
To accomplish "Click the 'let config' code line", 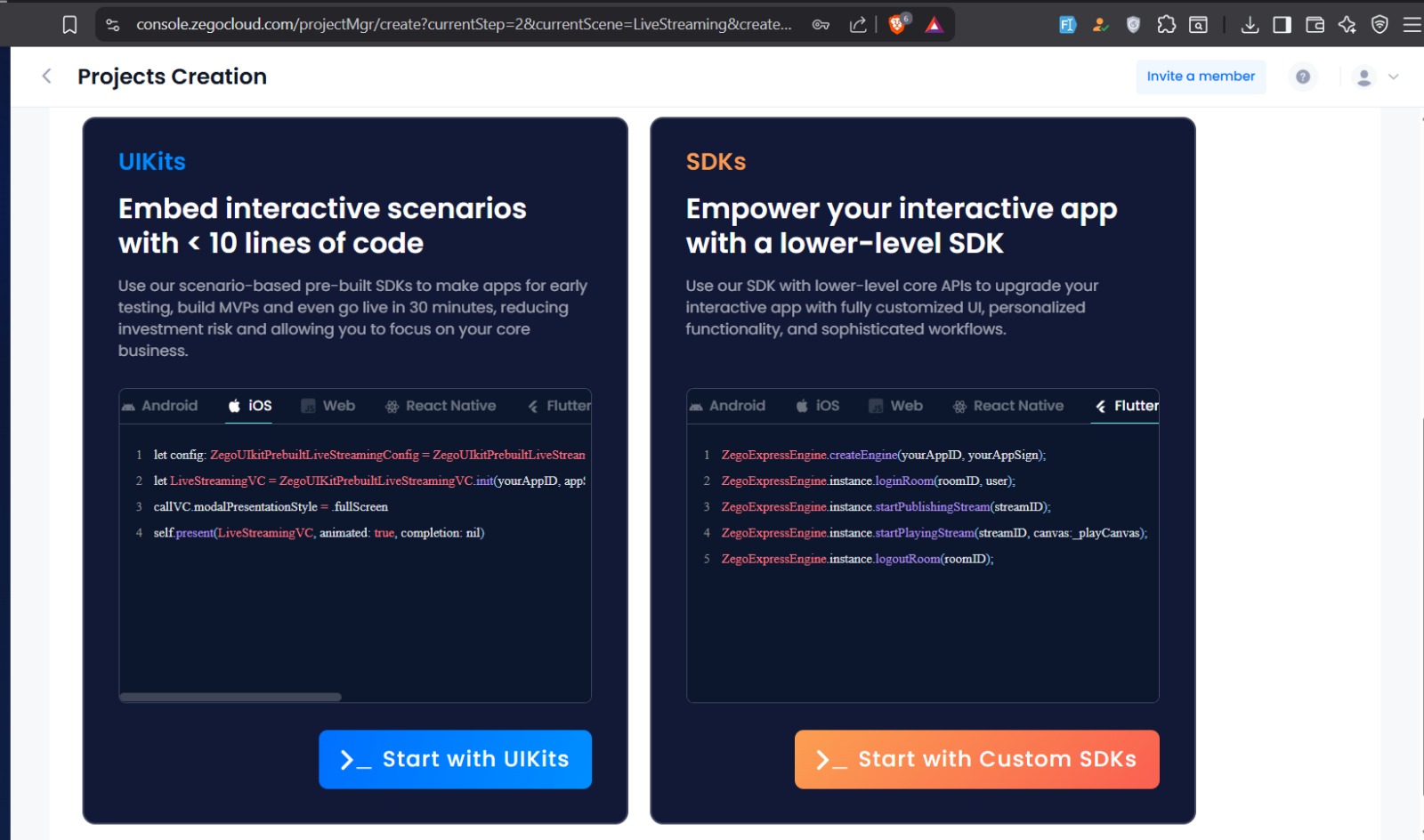I will [369, 455].
